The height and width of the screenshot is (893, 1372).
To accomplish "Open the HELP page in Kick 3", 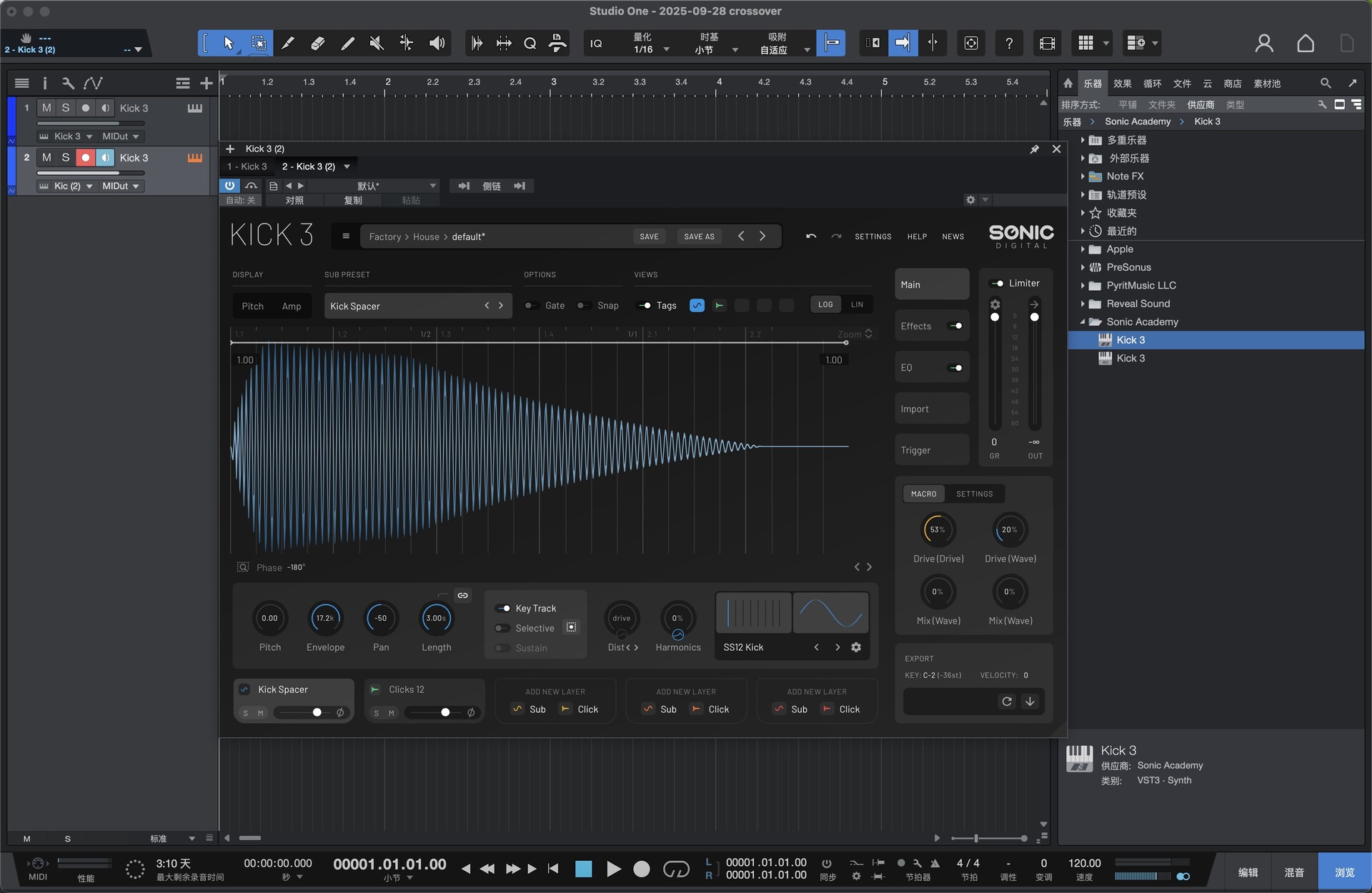I will 917,236.
